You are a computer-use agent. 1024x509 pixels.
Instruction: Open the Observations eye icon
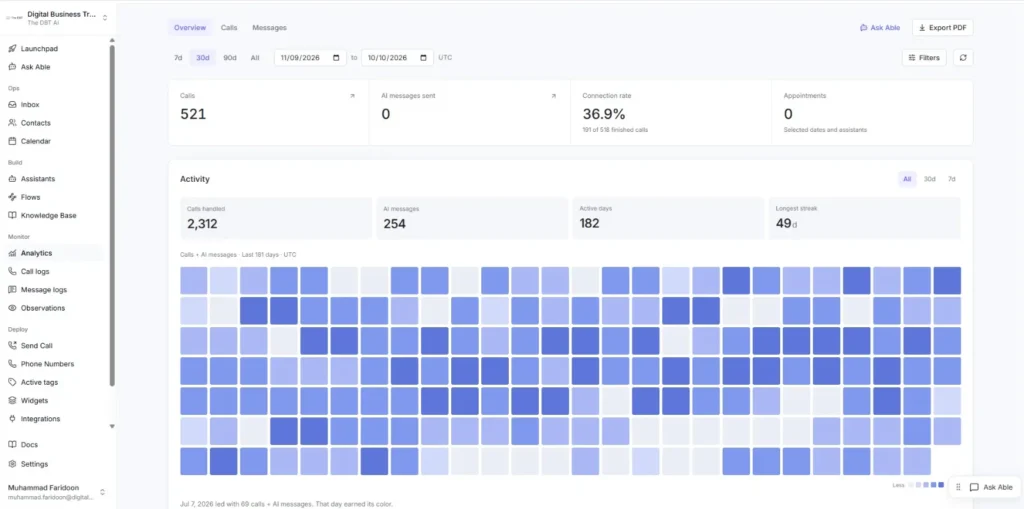[12, 308]
